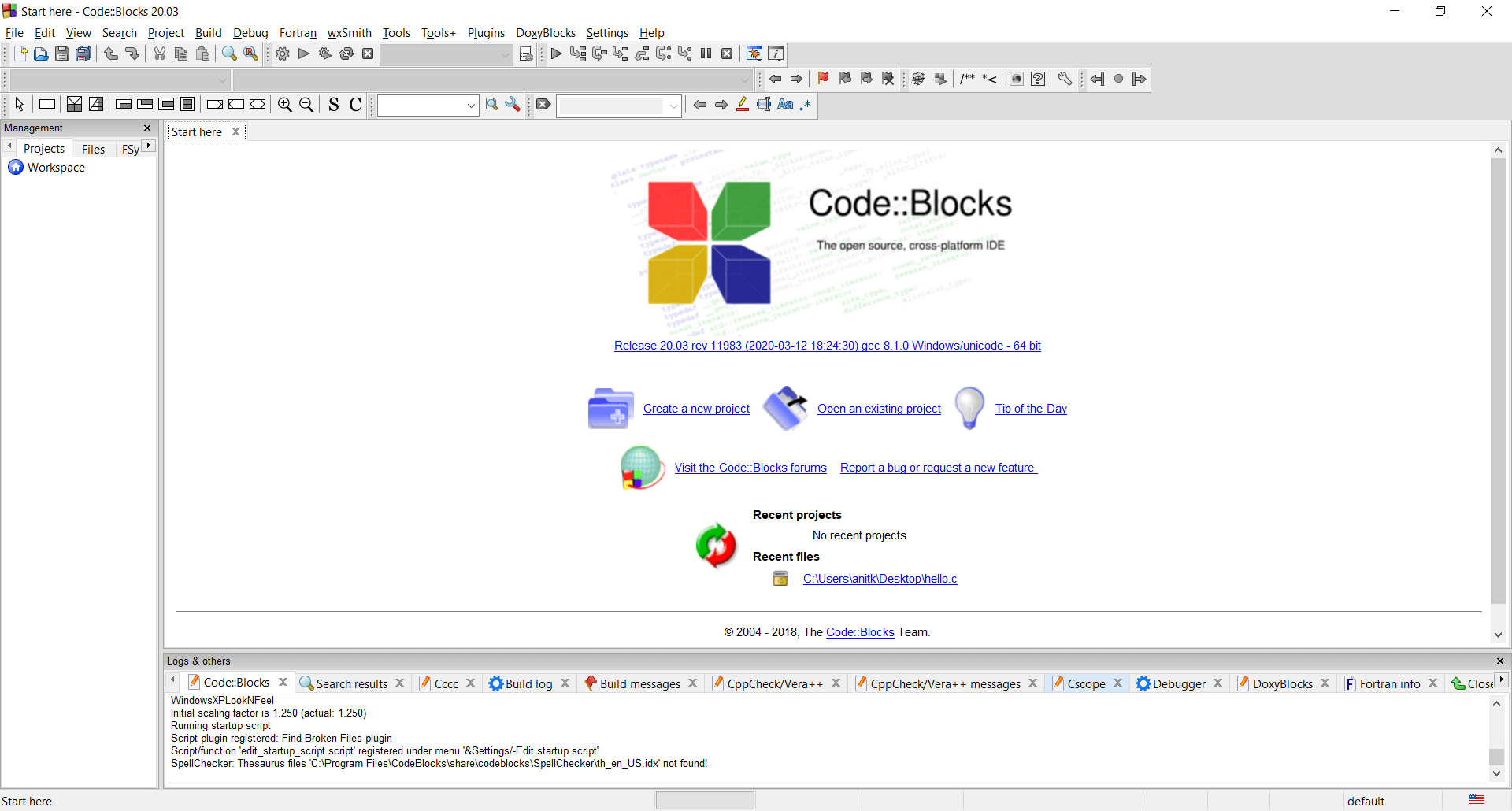Toggle bookmark with the red flag icon
This screenshot has width=1512, height=811.
pyautogui.click(x=824, y=79)
